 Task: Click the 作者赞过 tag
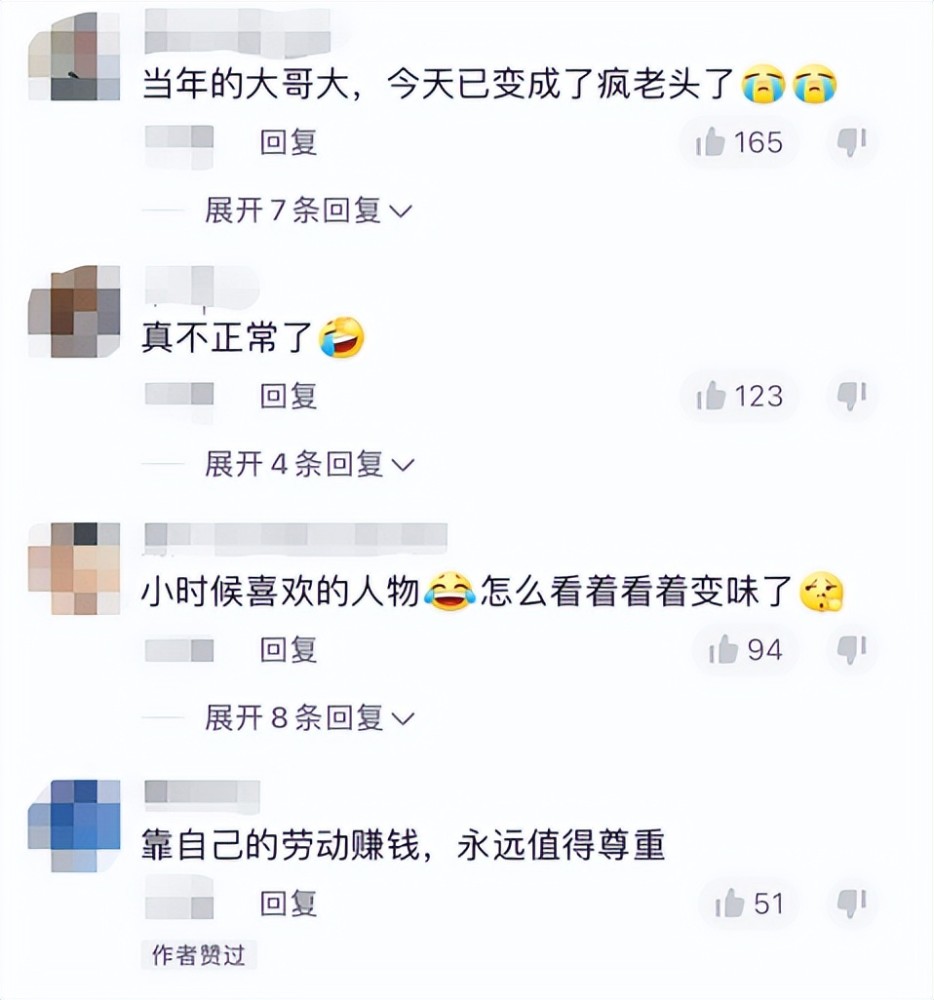[x=198, y=955]
